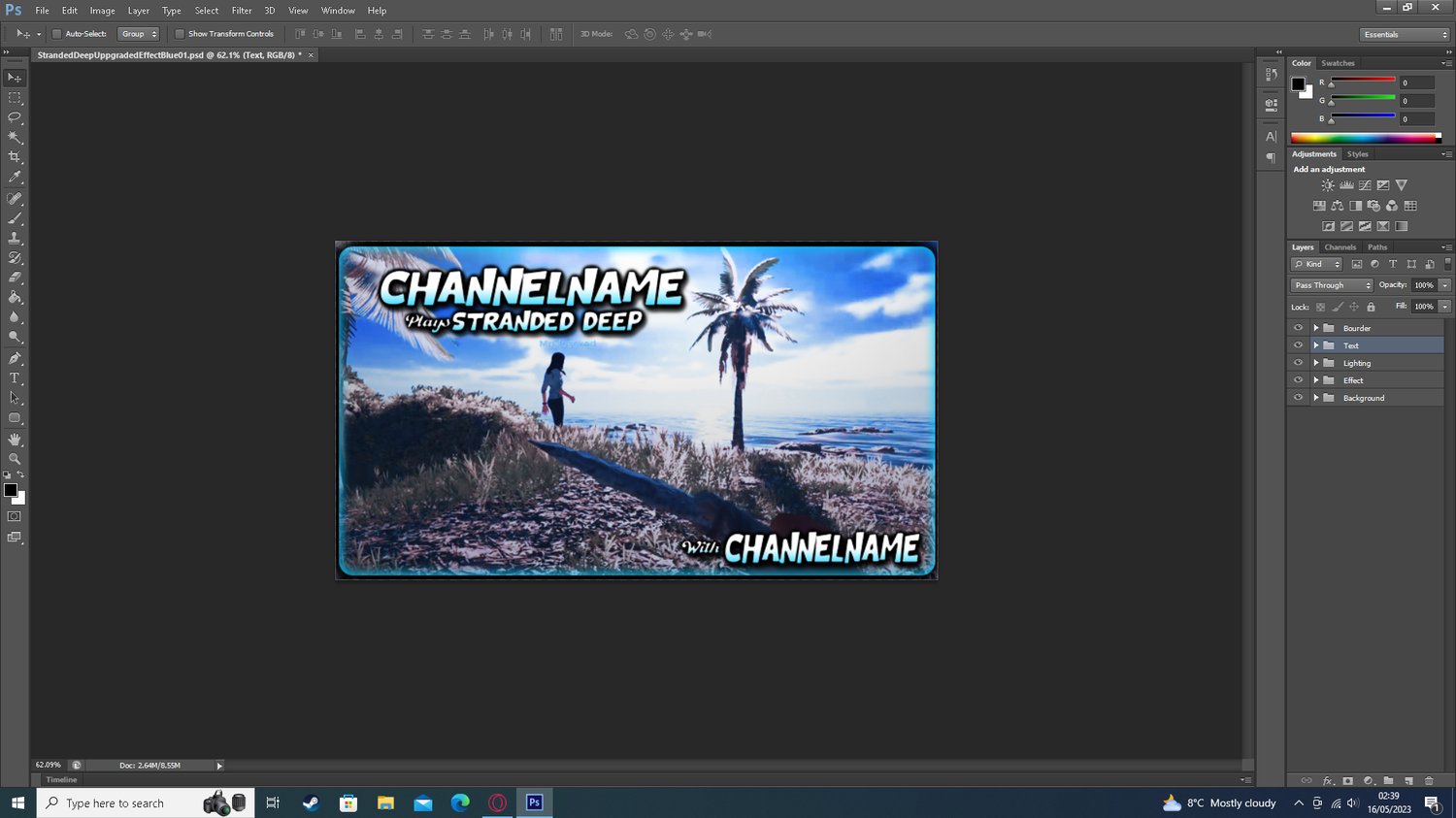Click the layer Opacity value field
1456x818 pixels.
click(x=1424, y=285)
